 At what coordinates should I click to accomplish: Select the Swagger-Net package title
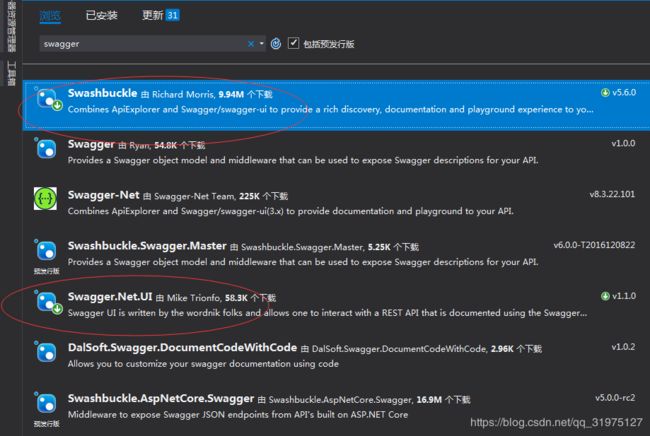pos(104,195)
